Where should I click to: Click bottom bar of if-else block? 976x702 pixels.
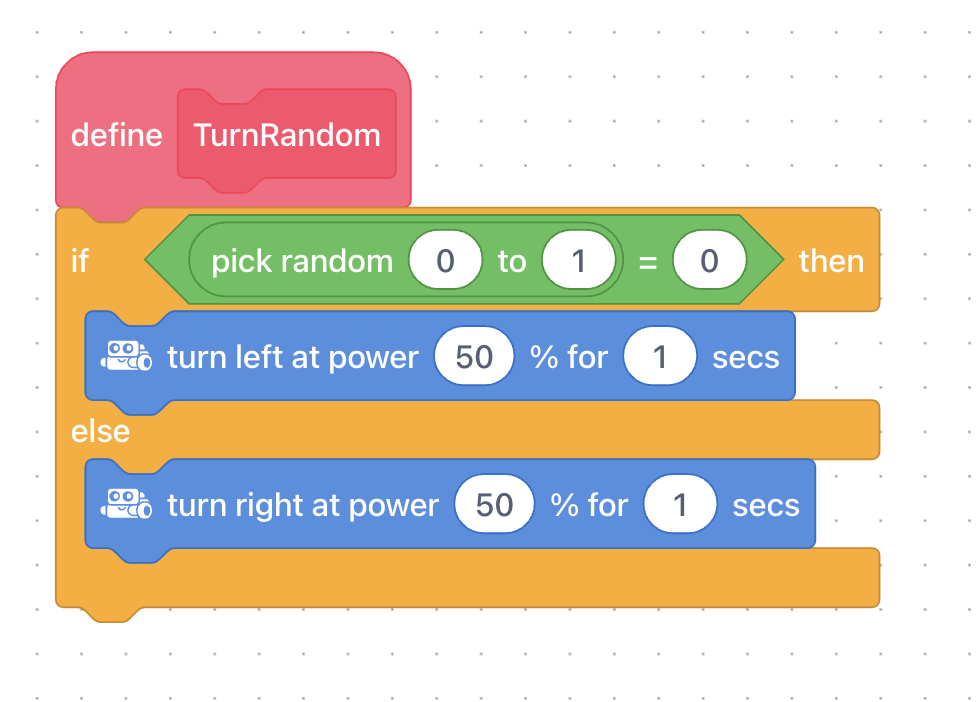click(x=467, y=579)
